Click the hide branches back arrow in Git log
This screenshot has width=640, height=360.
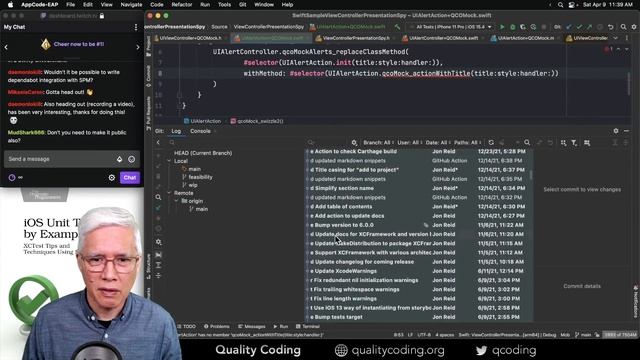tap(158, 142)
